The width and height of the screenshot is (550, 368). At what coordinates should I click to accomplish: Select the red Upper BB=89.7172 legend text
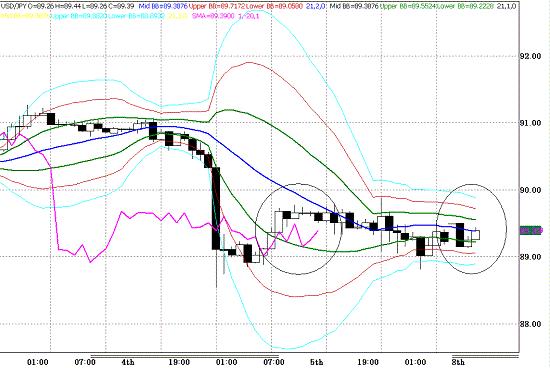click(217, 6)
